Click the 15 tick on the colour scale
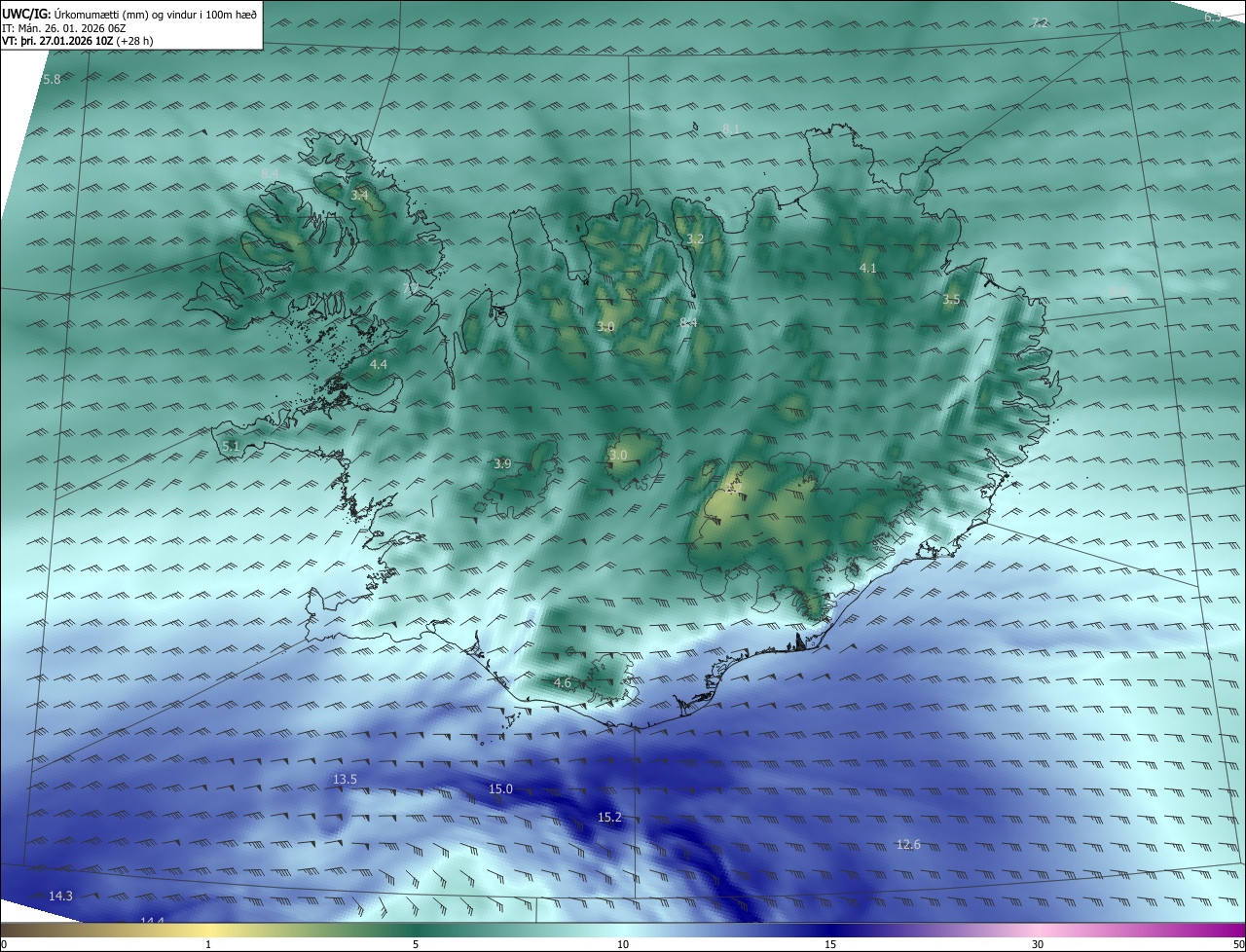The width and height of the screenshot is (1246, 952). pyautogui.click(x=830, y=944)
